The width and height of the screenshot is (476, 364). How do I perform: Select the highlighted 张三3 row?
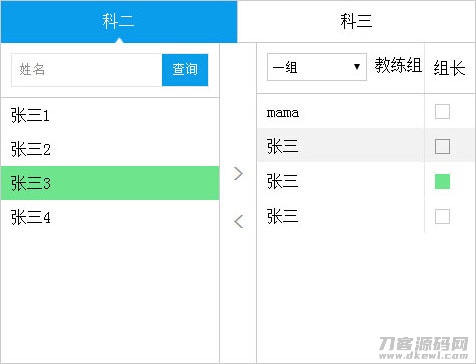(x=110, y=183)
